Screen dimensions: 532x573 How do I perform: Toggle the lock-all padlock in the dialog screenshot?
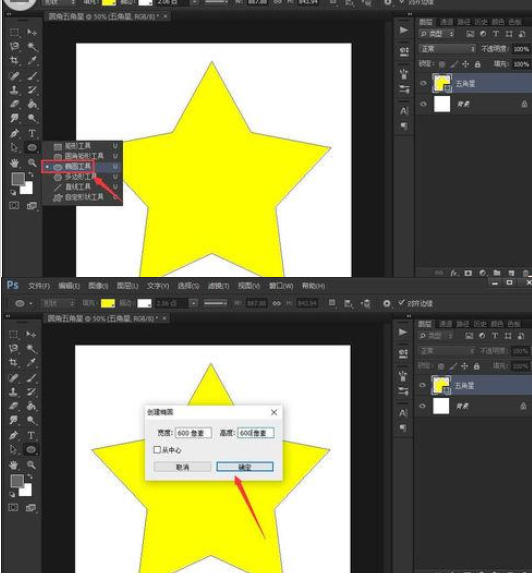pos(476,366)
